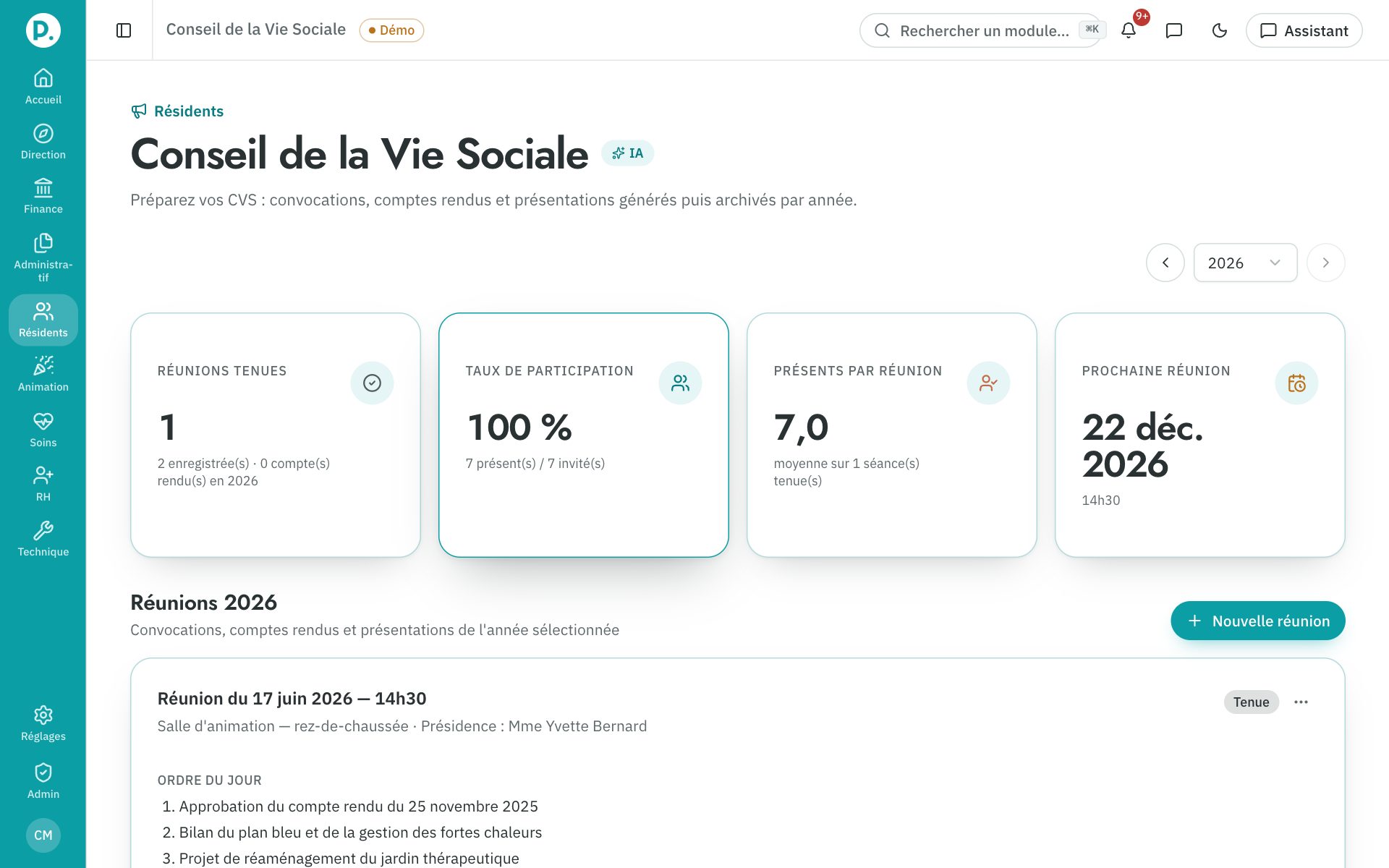Click the app logo in sidebar

[43, 30]
